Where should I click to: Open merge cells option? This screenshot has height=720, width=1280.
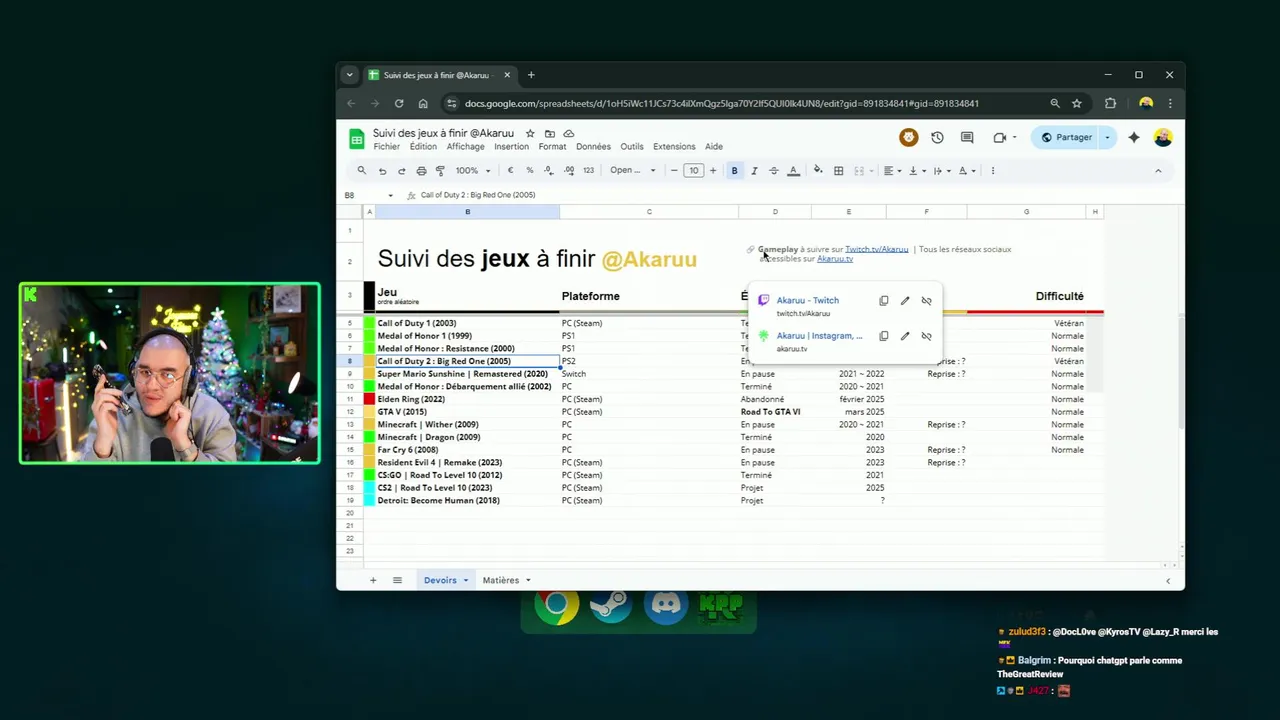(x=858, y=171)
